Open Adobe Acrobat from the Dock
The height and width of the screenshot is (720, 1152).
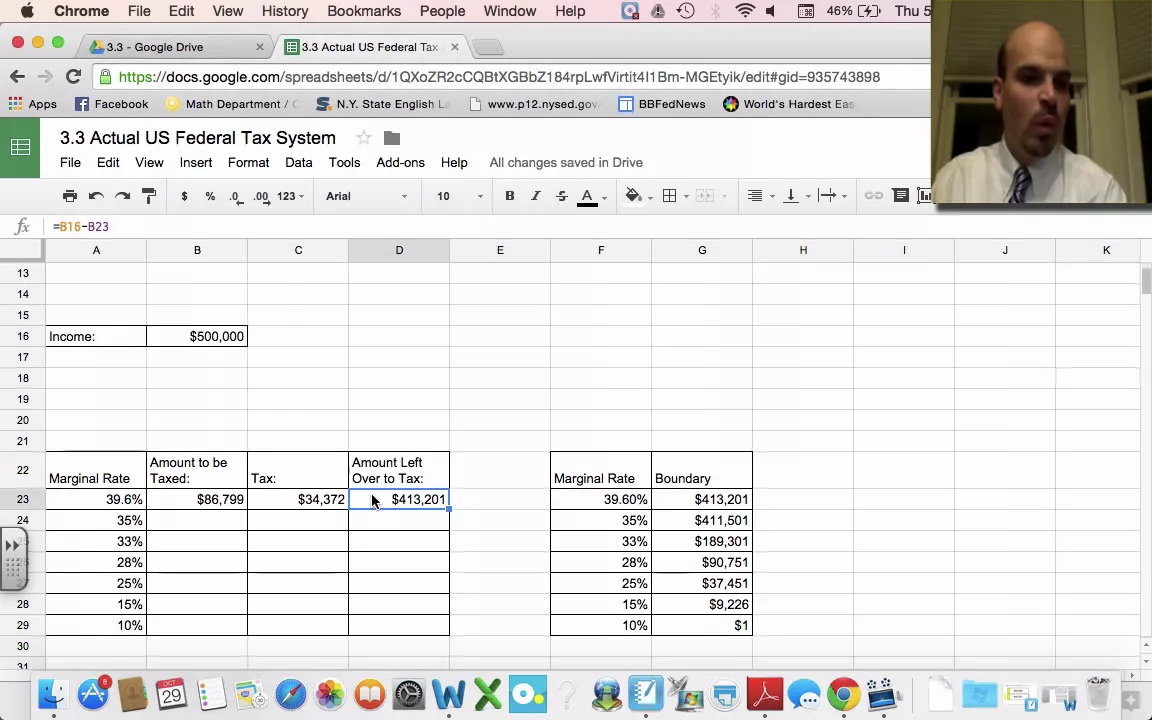pyautogui.click(x=765, y=694)
